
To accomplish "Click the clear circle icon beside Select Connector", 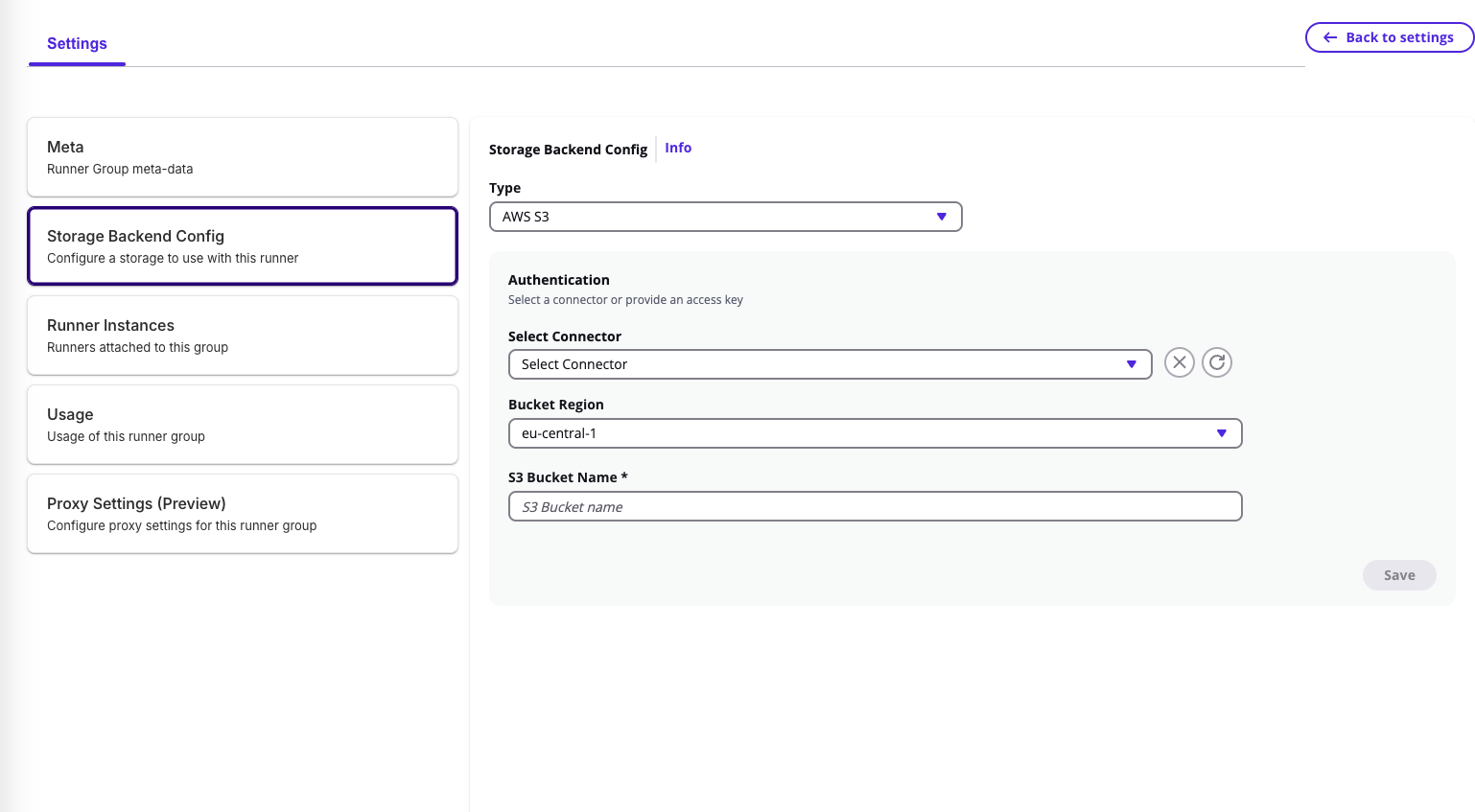I will tap(1180, 362).
